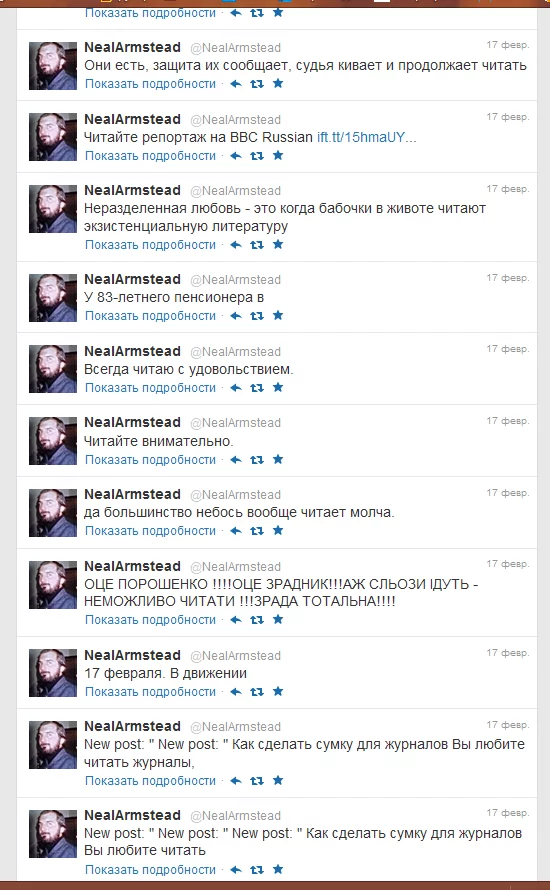Retweet the last 'Как сделать сумку' tweet
550x890 pixels.
click(257, 870)
